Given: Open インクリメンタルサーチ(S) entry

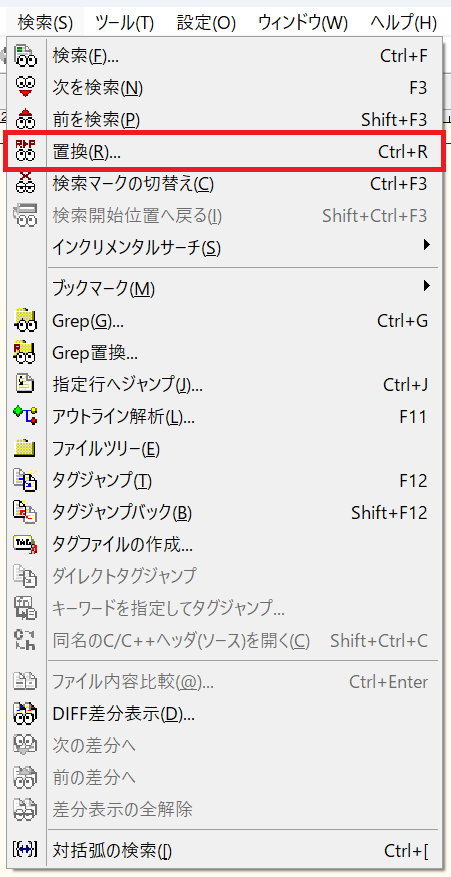Looking at the screenshot, I should pyautogui.click(x=226, y=247).
